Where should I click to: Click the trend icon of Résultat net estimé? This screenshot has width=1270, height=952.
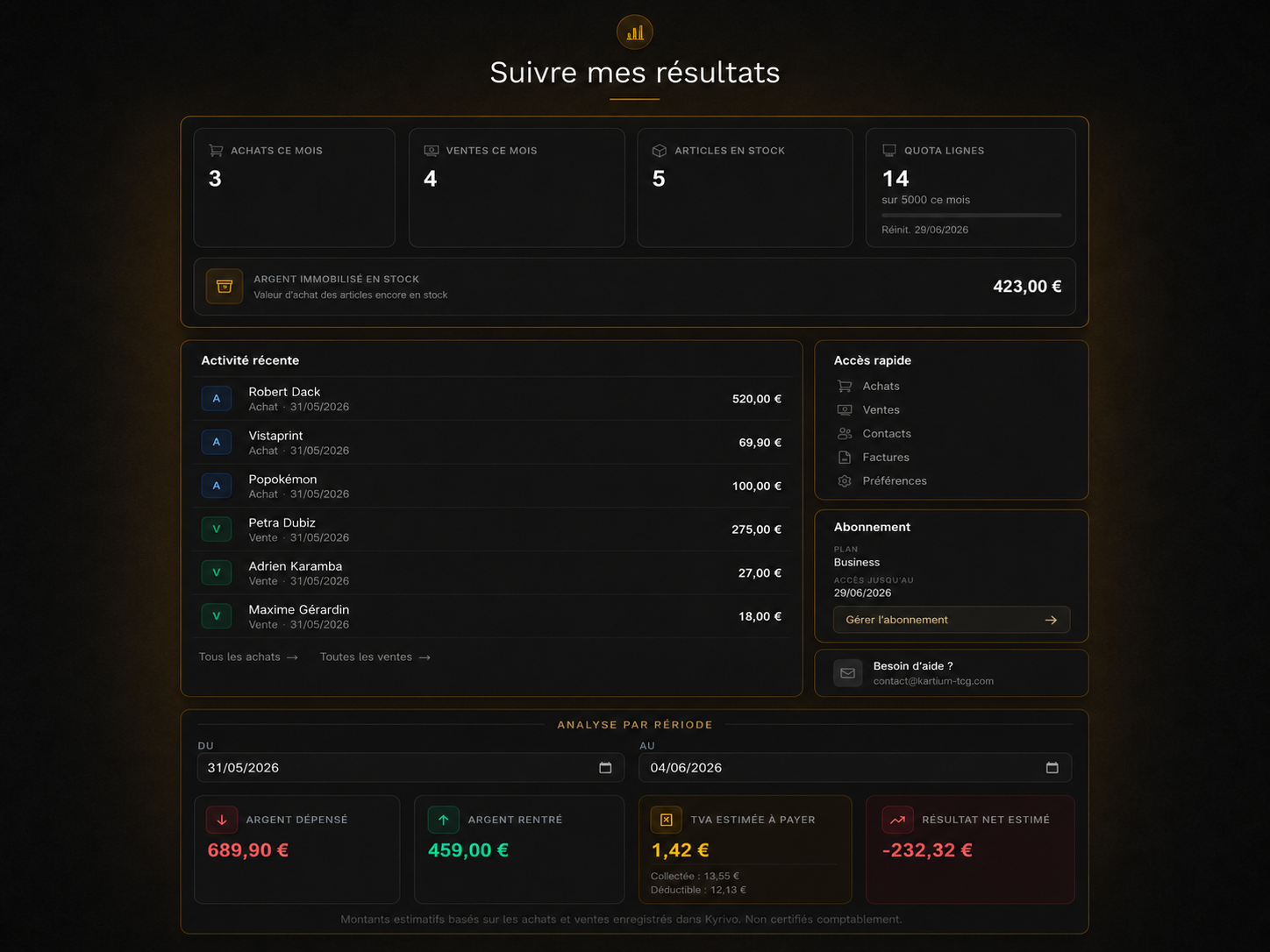click(x=897, y=820)
